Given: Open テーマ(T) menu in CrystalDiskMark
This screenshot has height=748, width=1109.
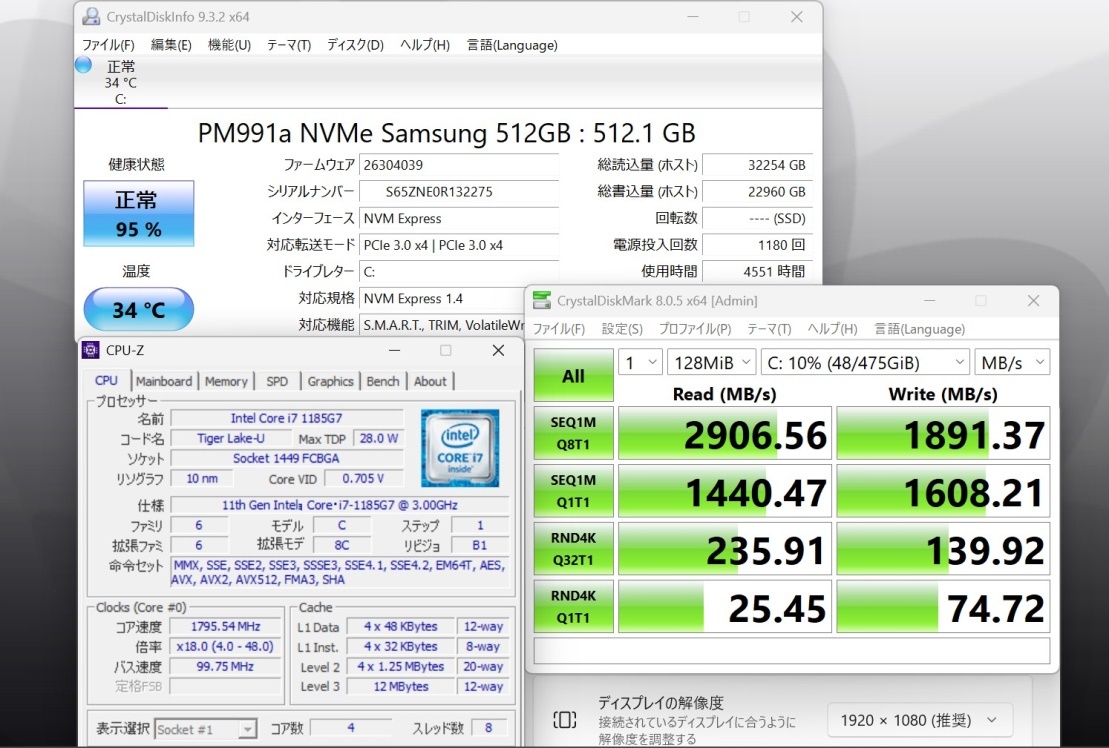Looking at the screenshot, I should (770, 329).
